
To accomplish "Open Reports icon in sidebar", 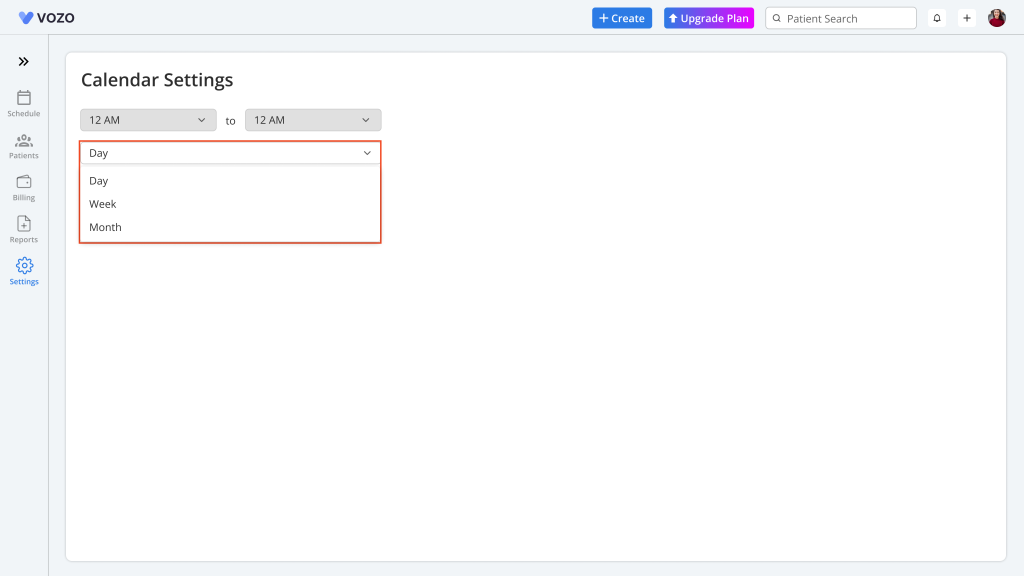I will [24, 224].
